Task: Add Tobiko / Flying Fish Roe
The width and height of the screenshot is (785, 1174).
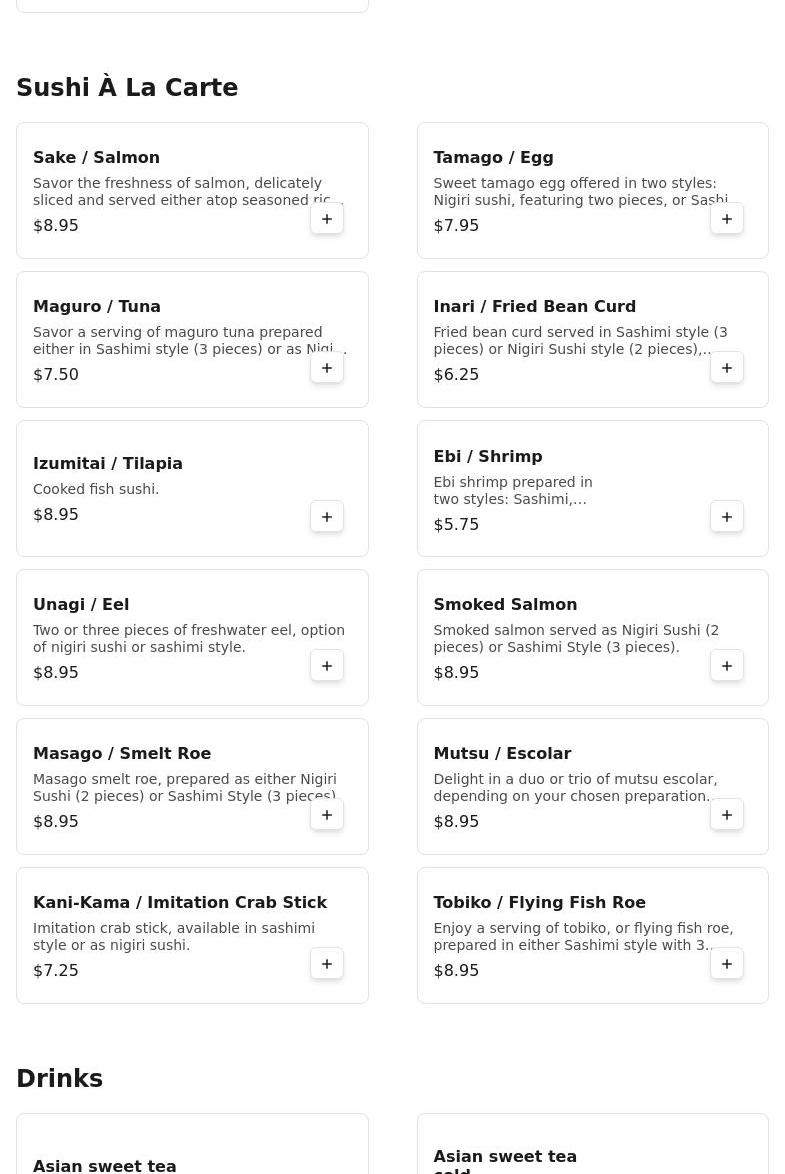Action: [727, 964]
